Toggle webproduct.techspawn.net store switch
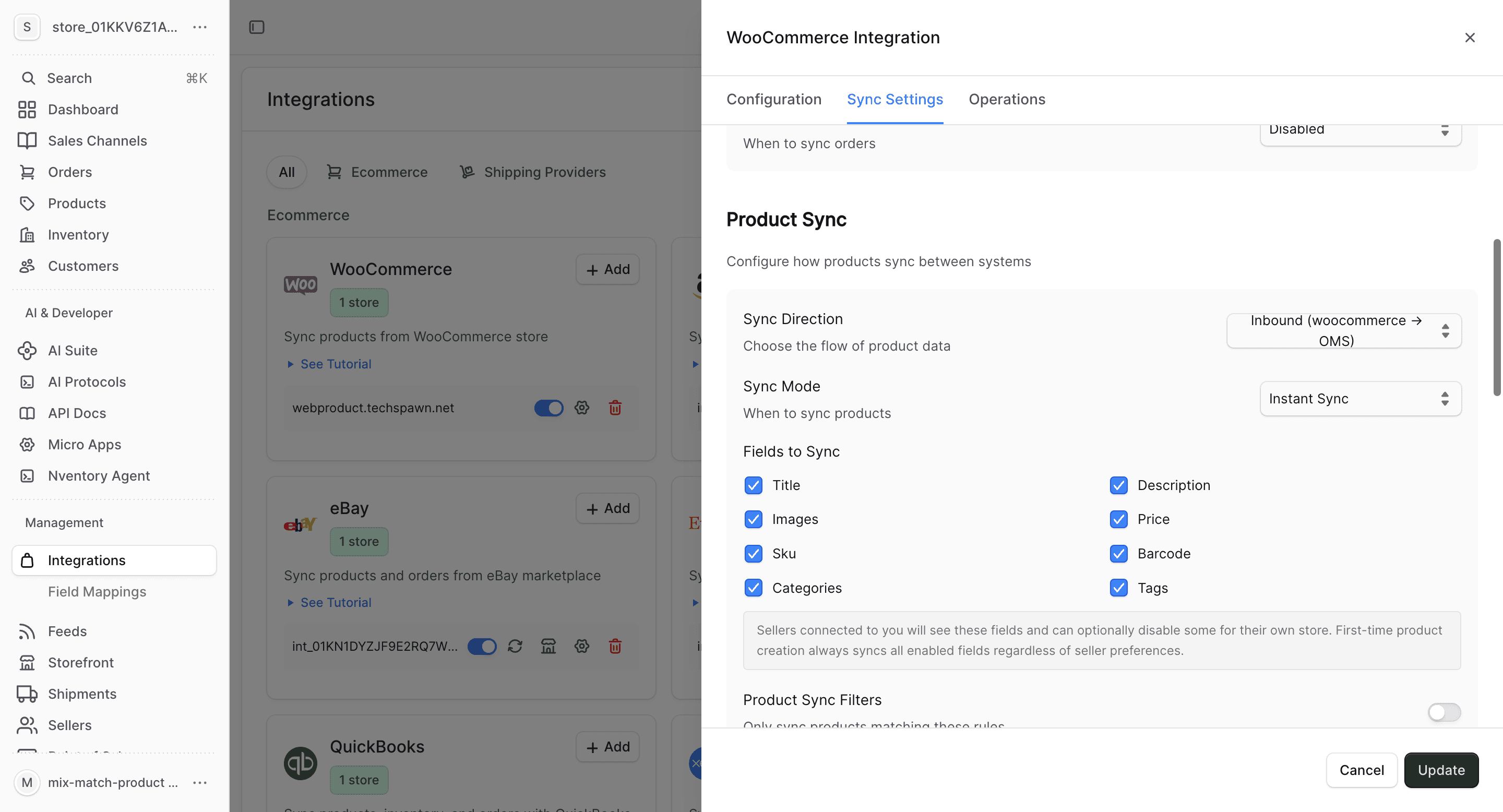The height and width of the screenshot is (812, 1503). 548,408
